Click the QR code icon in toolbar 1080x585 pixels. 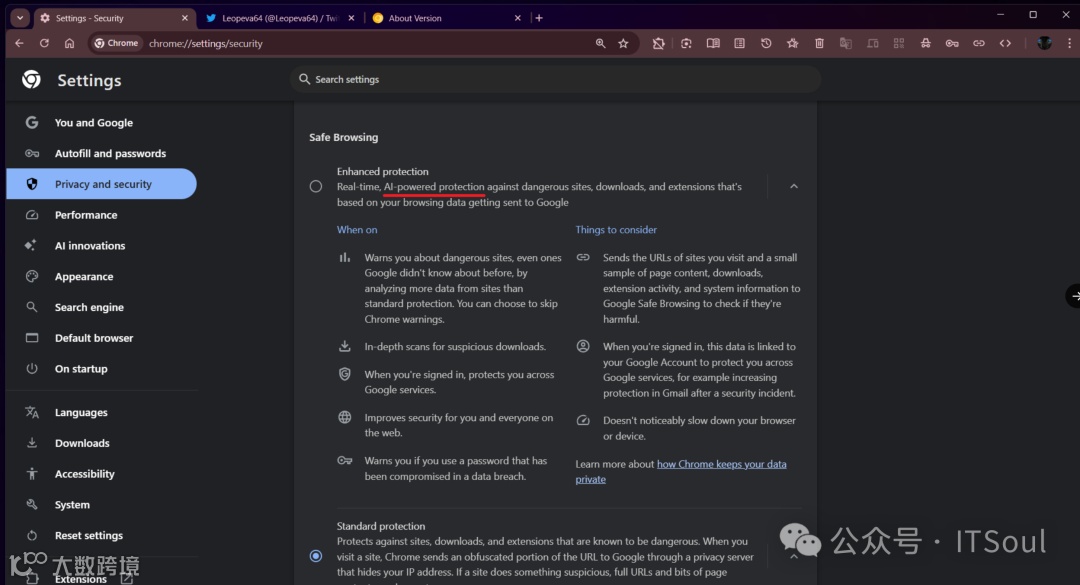899,43
